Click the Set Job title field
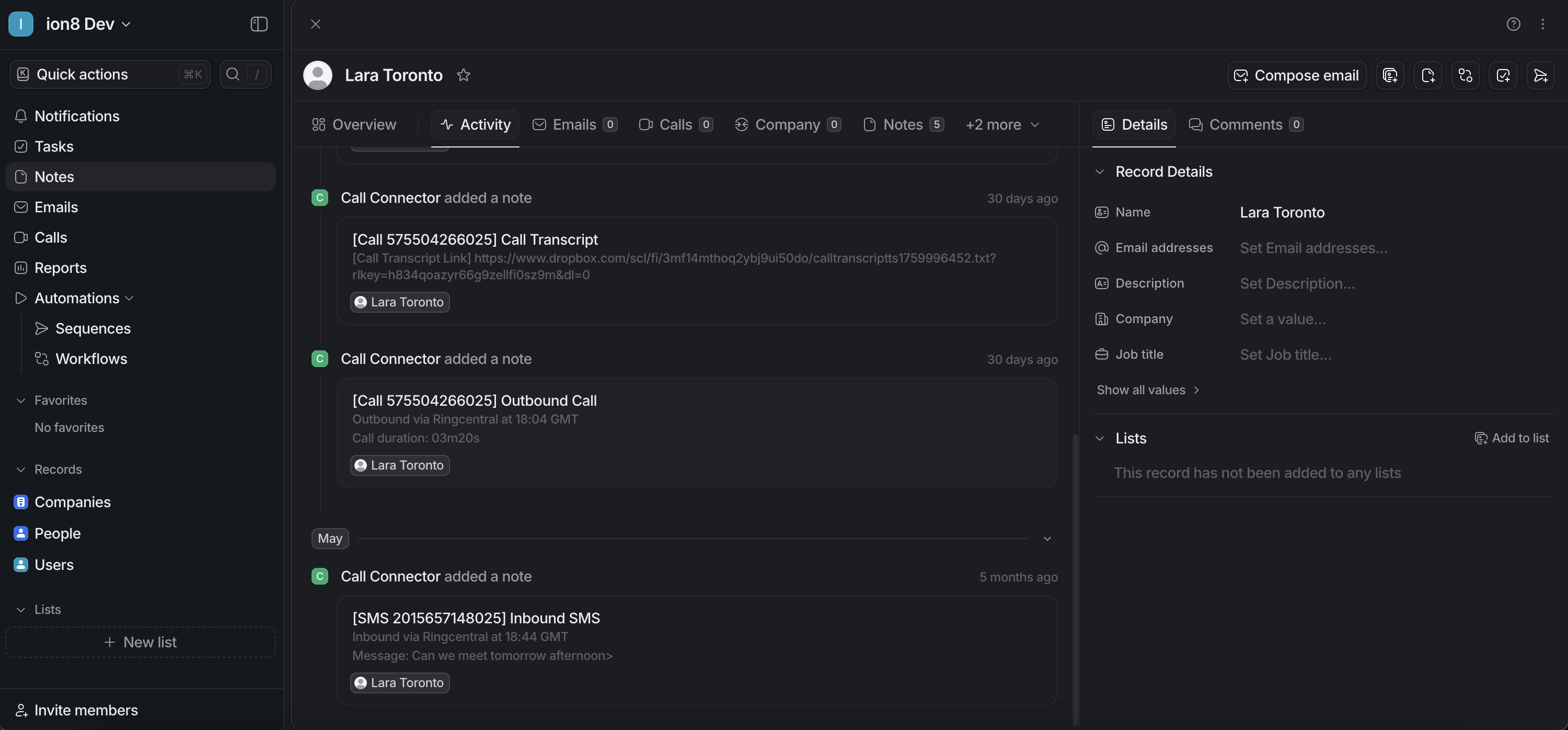Screen dimensions: 1568x730 tap(1286, 355)
